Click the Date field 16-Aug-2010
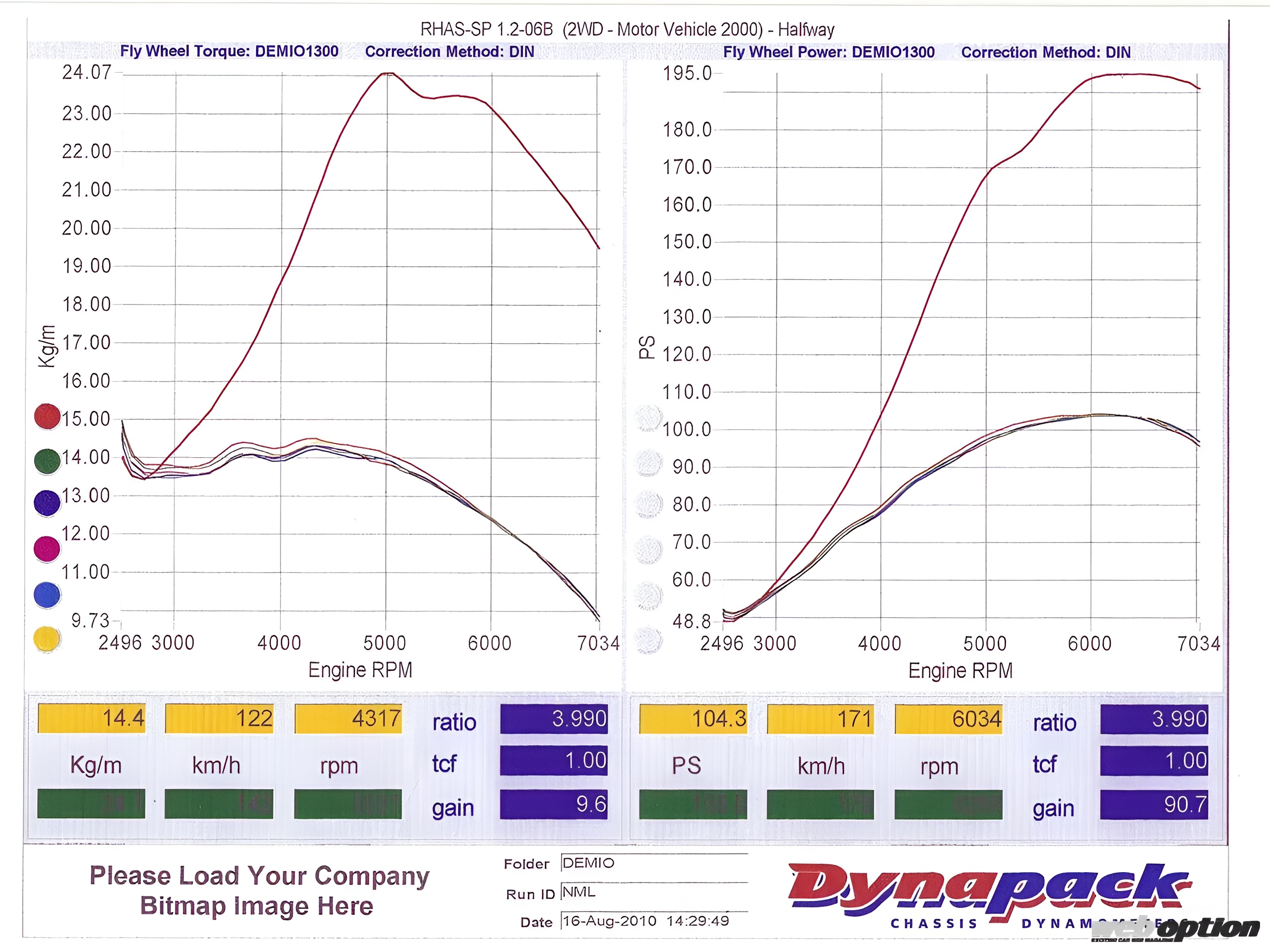This screenshot has height=952, width=1270. click(x=646, y=921)
